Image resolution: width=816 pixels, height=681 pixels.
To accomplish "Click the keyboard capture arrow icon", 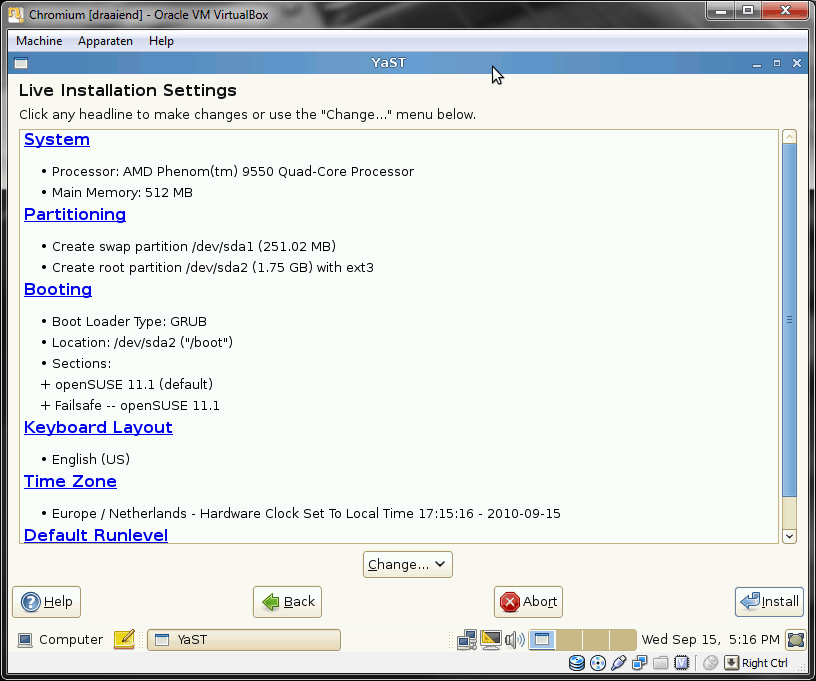I will click(731, 663).
